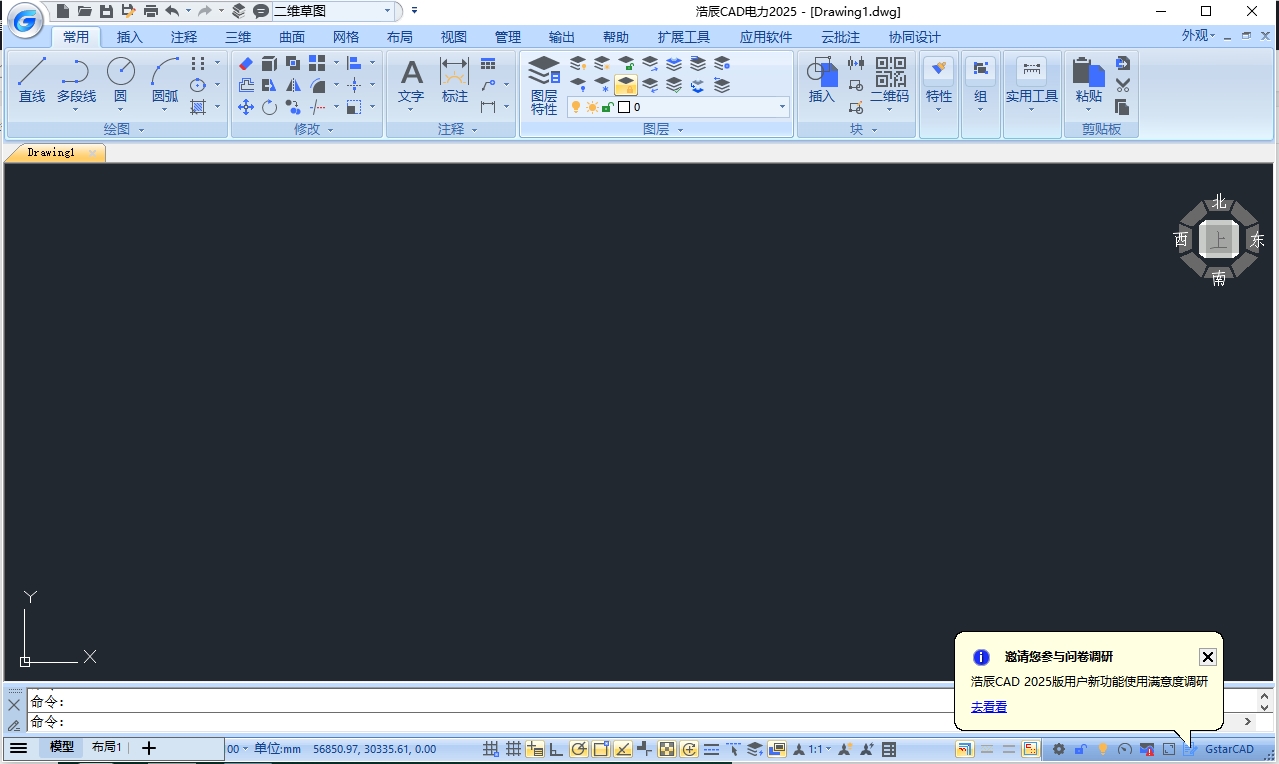This screenshot has height=764, width=1279.
Task: Toggle layer lock icon in layer dropdown
Action: coord(607,107)
